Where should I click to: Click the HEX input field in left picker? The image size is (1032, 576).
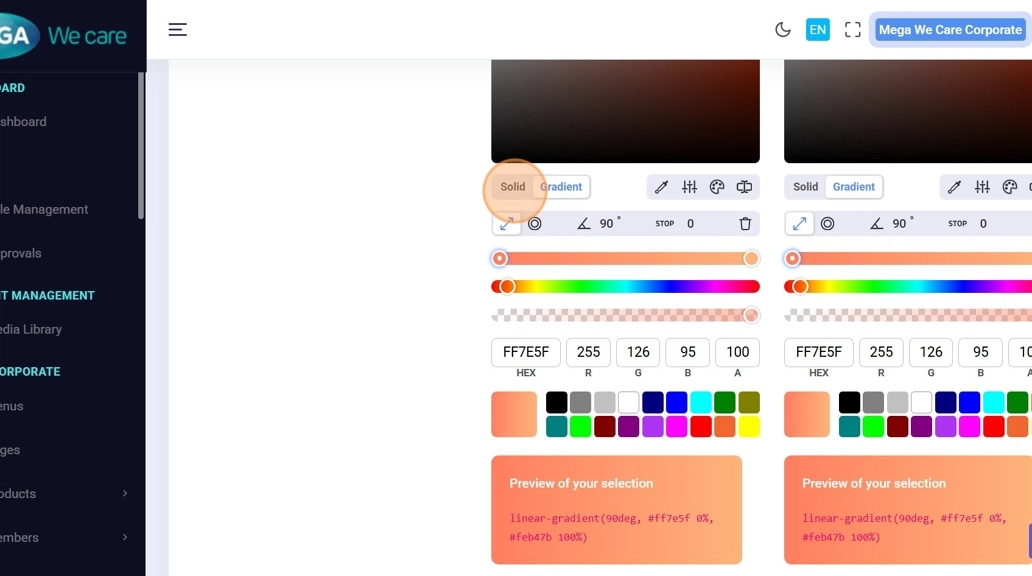point(526,352)
